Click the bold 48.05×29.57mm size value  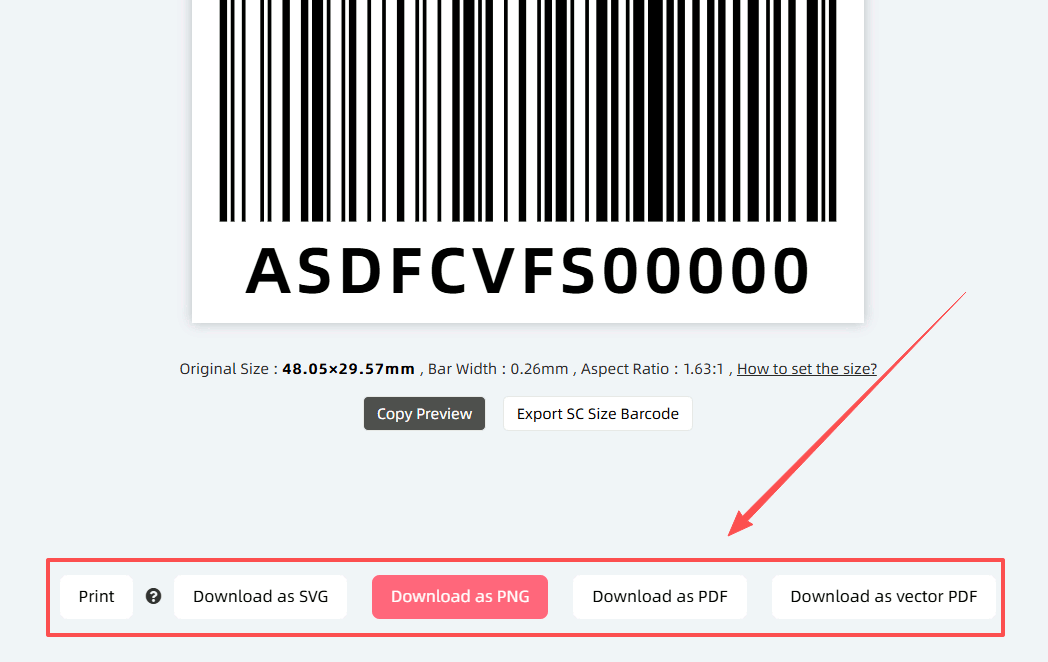[348, 369]
